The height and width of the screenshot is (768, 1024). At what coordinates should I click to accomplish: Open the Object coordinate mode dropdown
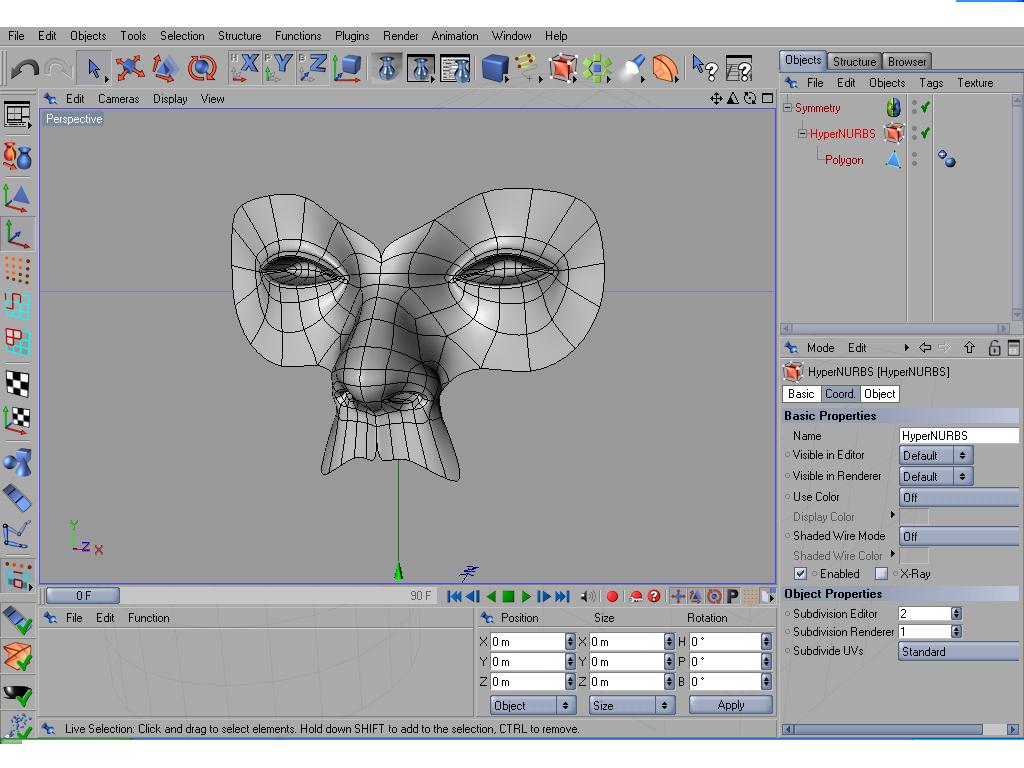point(533,705)
